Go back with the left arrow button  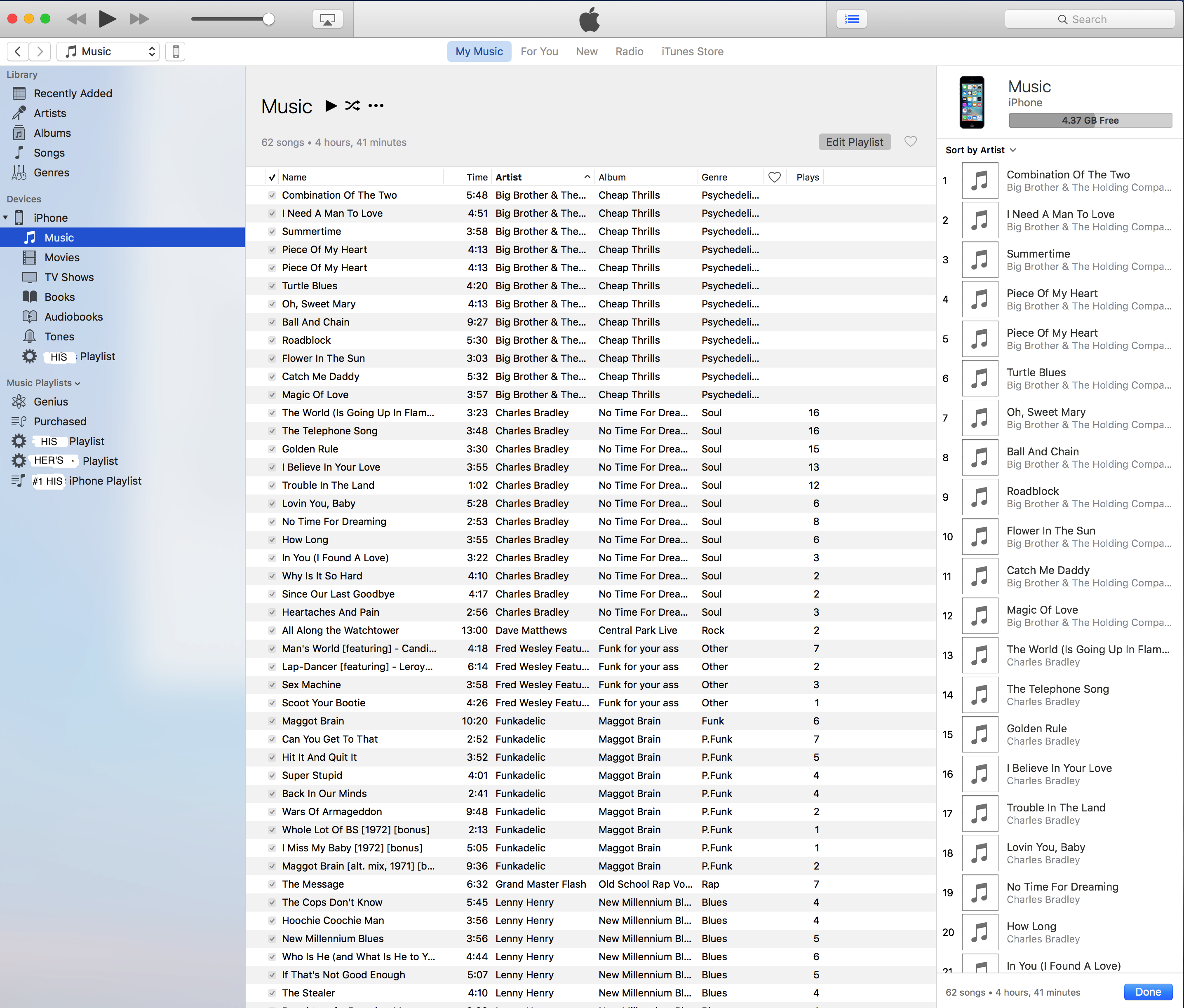[x=18, y=52]
